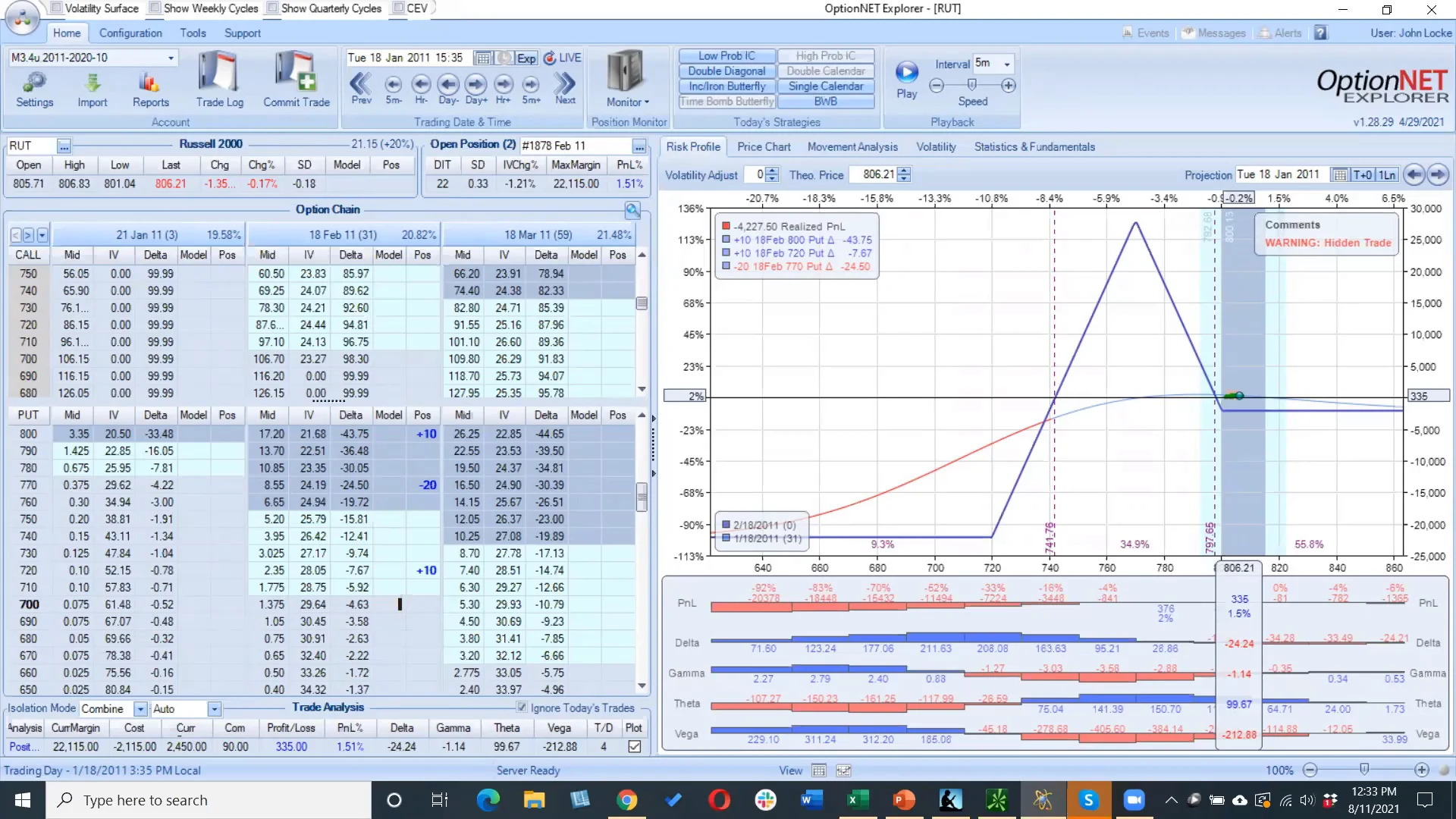1456x819 pixels.
Task: Decrease playback speed with minus
Action: tap(937, 86)
